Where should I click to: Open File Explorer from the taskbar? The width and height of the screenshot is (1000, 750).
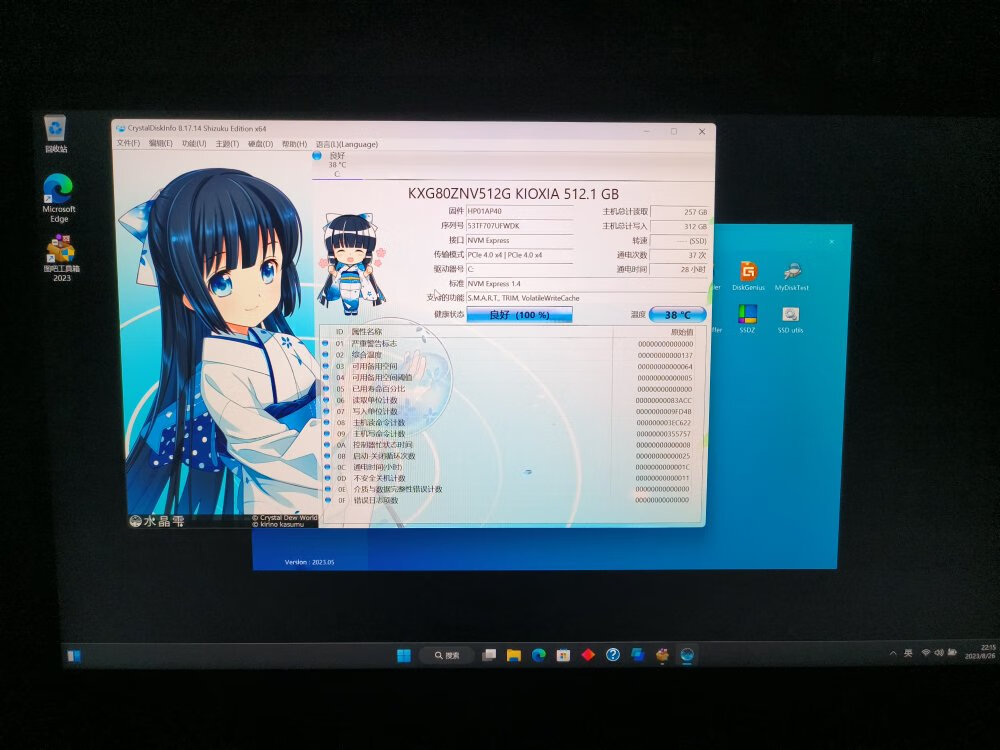514,655
